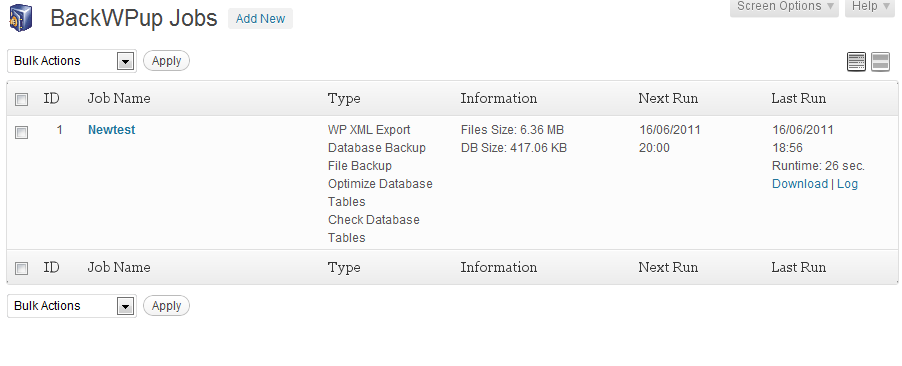Open the top Bulk Actions dropdown
902x366 pixels.
click(72, 61)
